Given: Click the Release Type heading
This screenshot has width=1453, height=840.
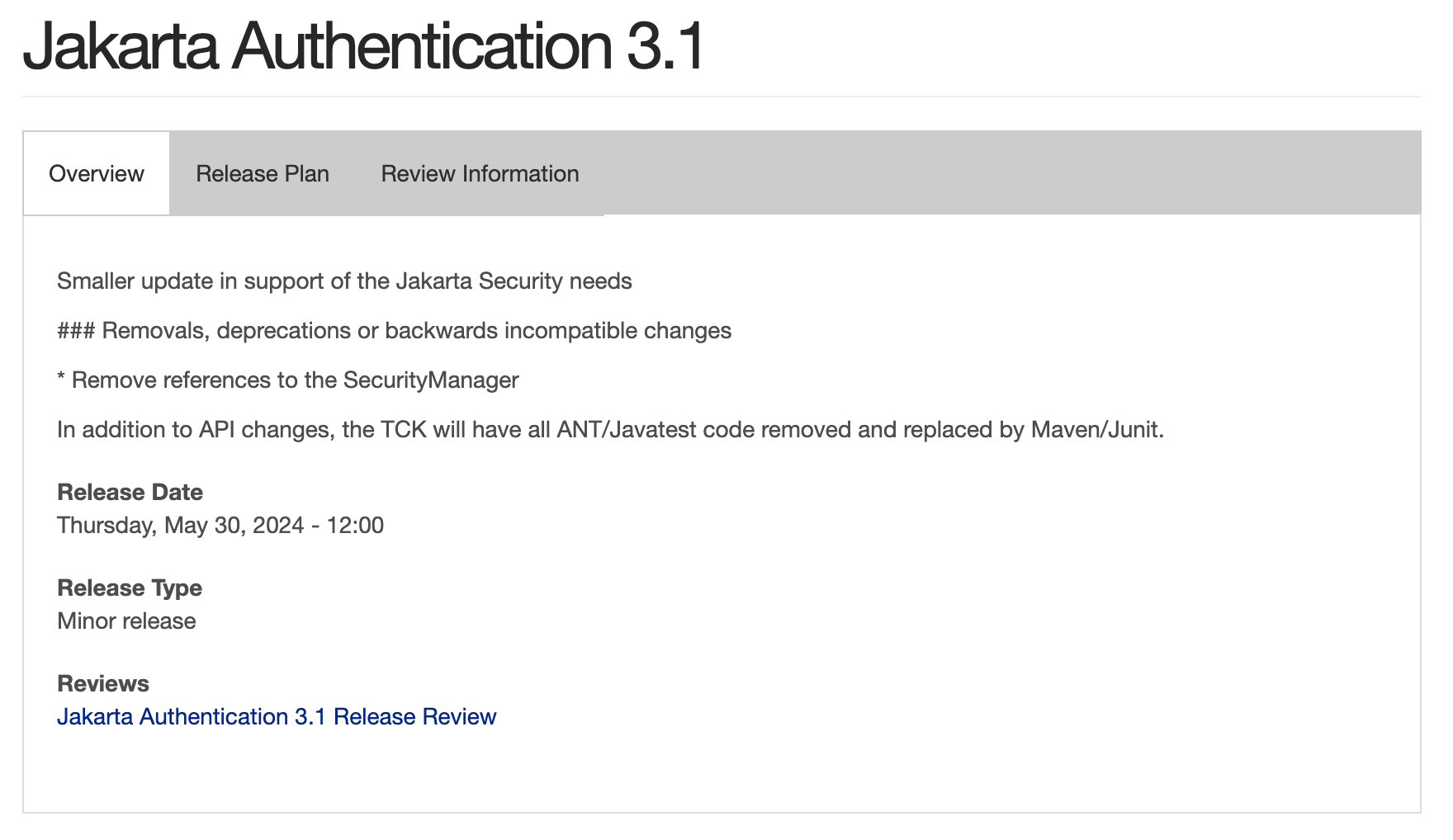Looking at the screenshot, I should click(129, 588).
